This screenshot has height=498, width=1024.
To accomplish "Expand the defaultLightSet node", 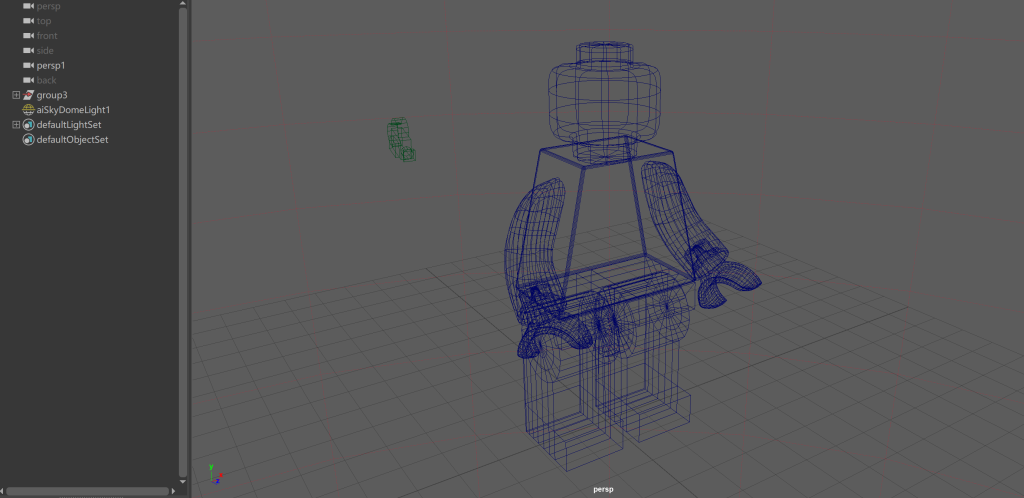I will tap(16, 125).
